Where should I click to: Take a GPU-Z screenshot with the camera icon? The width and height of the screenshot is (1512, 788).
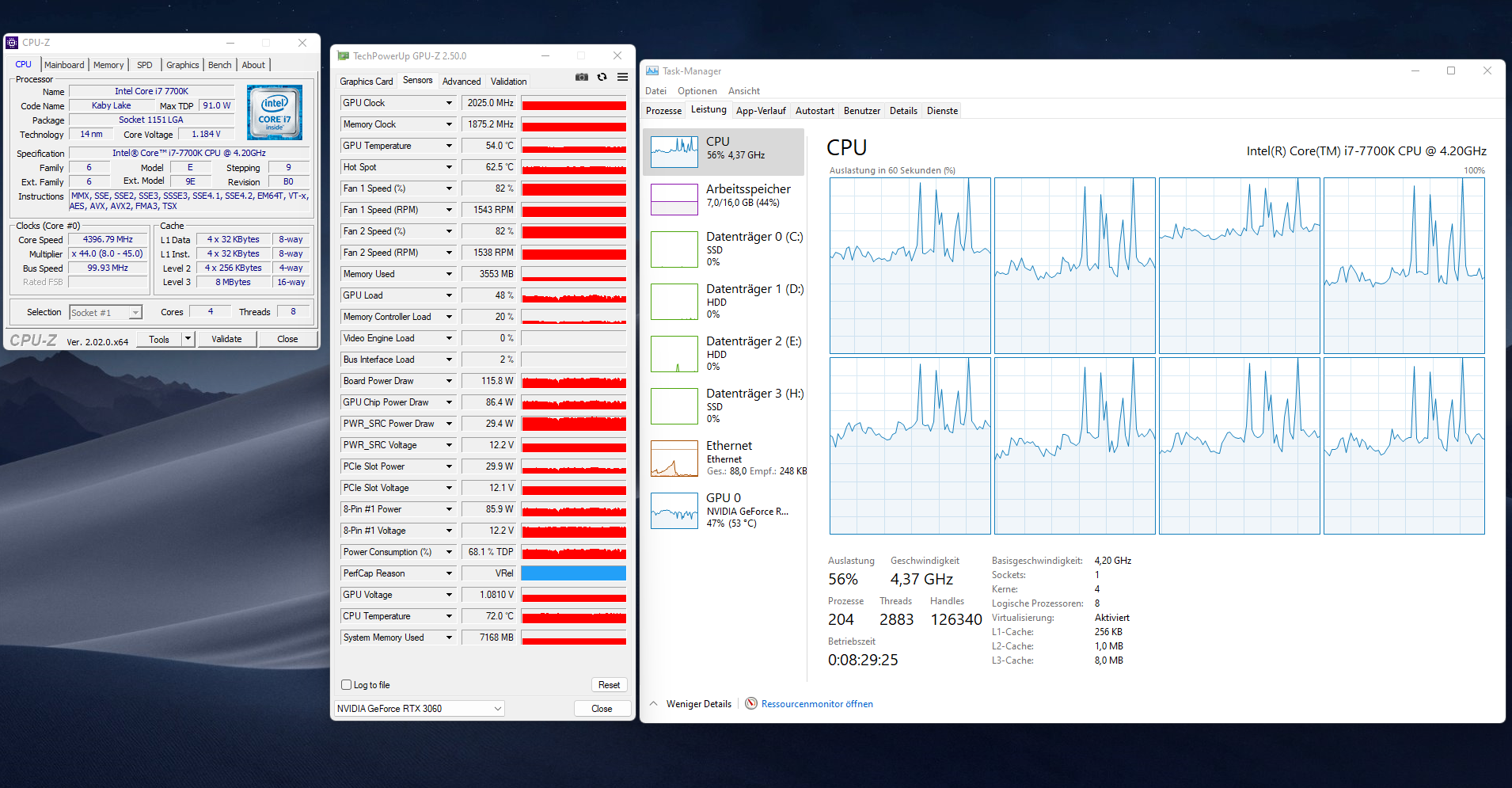pyautogui.click(x=582, y=77)
